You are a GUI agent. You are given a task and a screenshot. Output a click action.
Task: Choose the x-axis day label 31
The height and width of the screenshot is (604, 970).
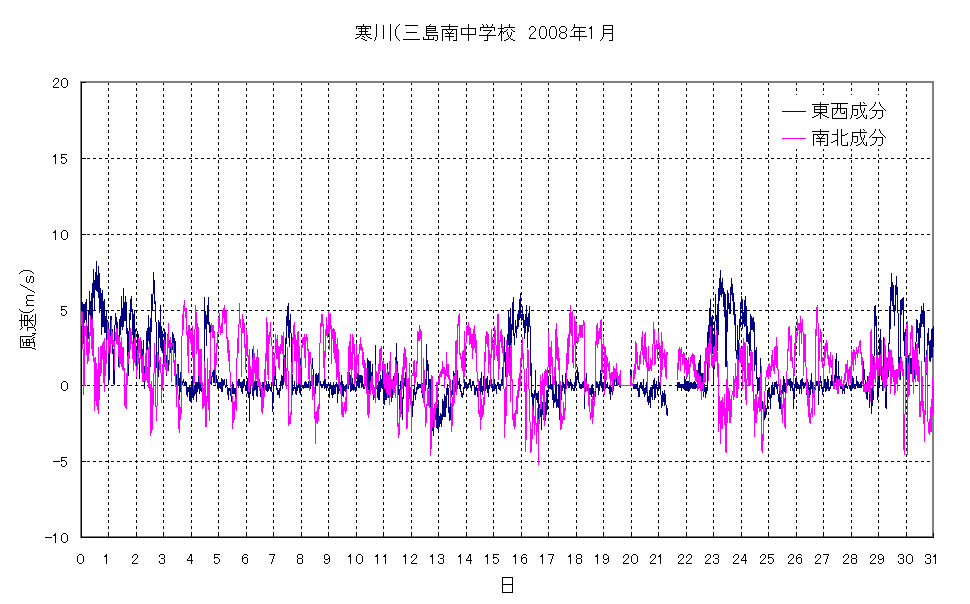pos(931,559)
